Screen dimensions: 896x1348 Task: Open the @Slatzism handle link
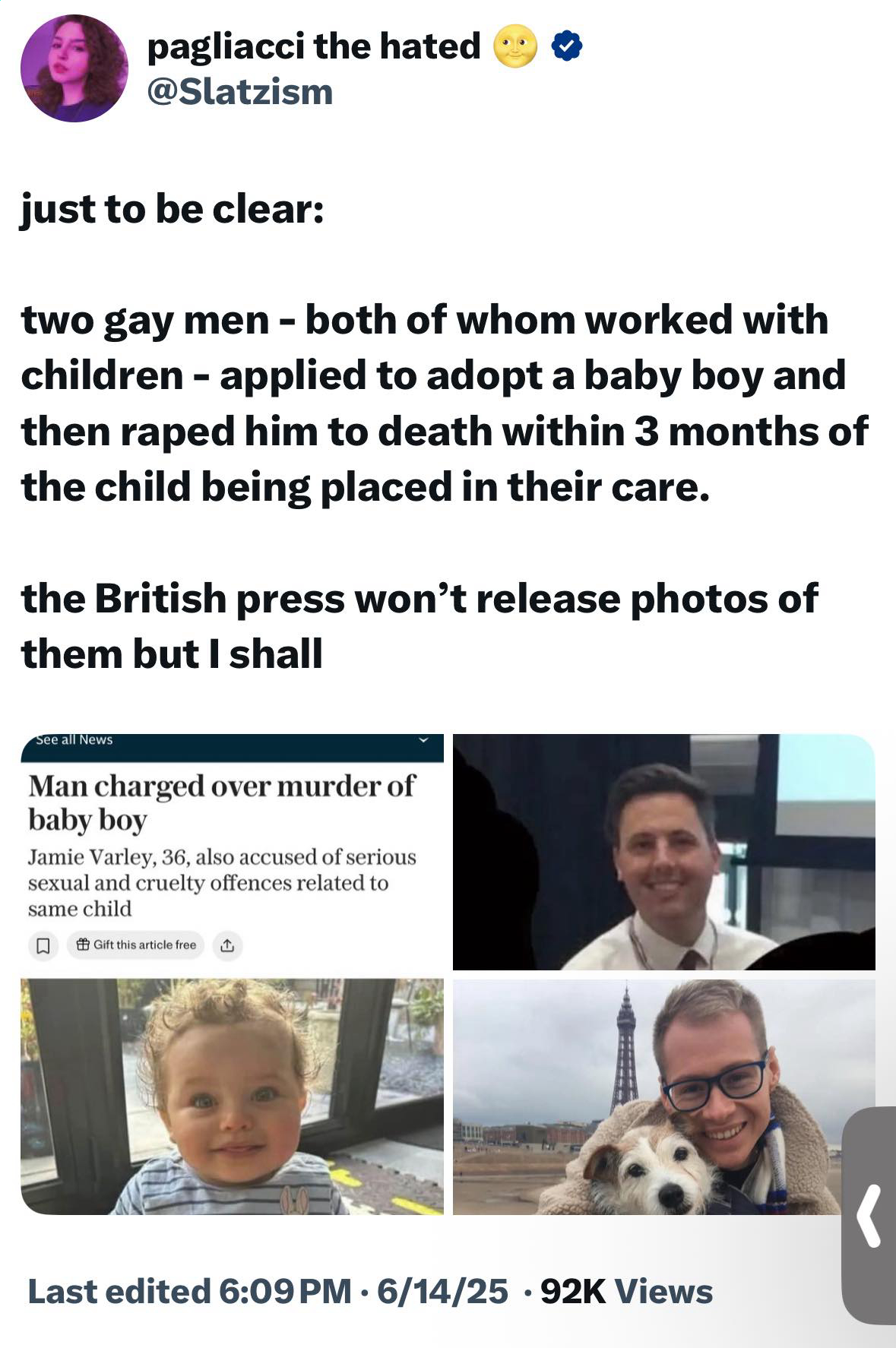point(240,93)
